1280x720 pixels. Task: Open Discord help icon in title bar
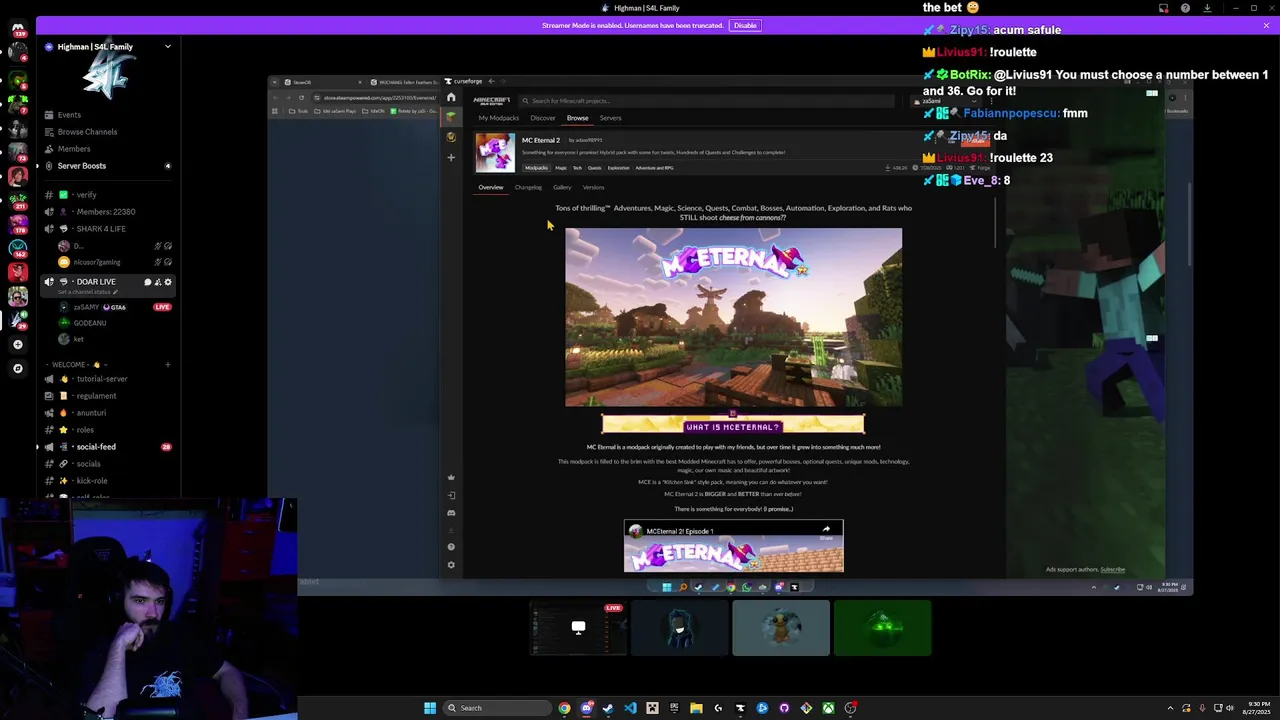tap(1185, 8)
